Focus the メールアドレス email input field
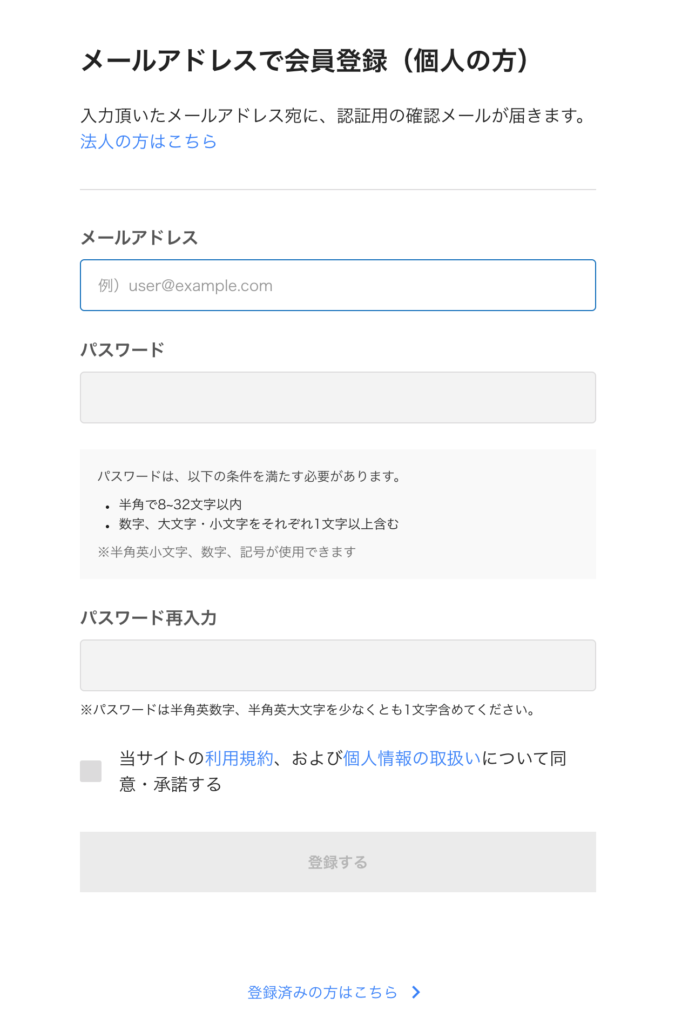The height and width of the screenshot is (1024, 675). tap(338, 285)
